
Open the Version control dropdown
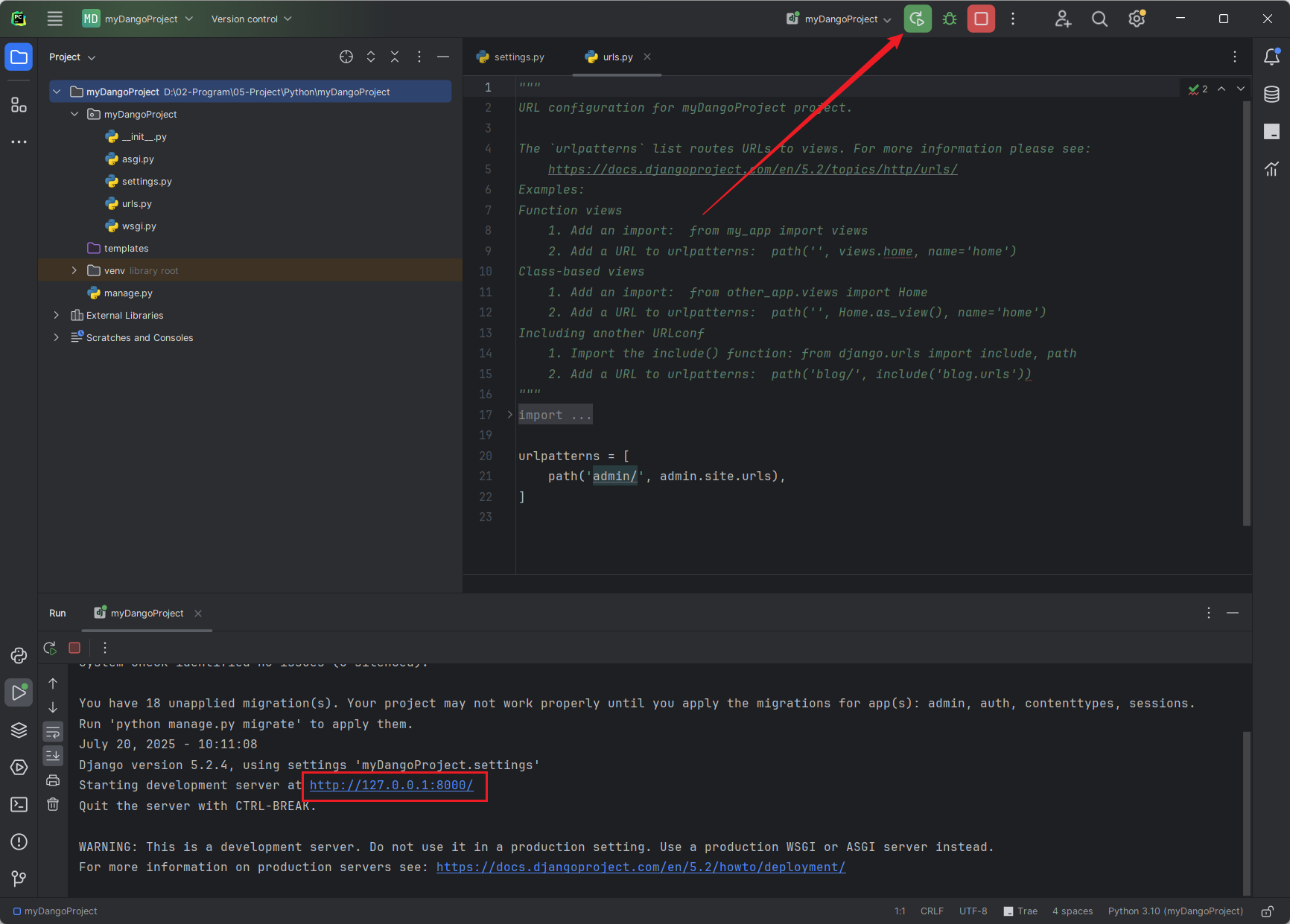point(251,19)
